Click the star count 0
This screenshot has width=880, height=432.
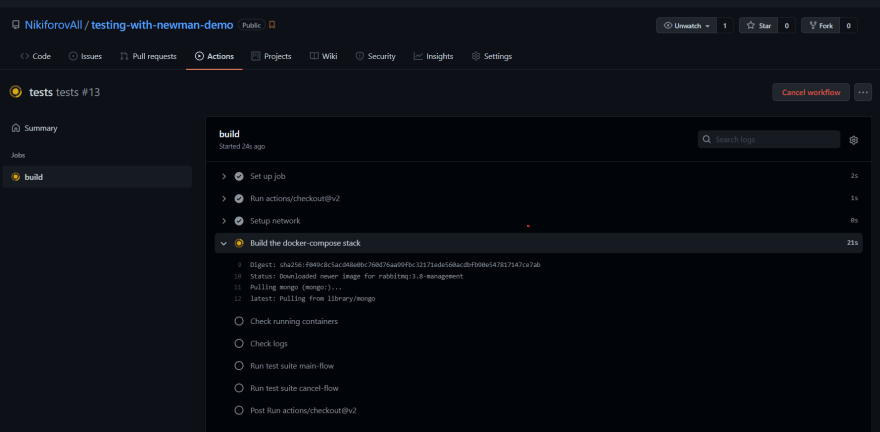786,26
